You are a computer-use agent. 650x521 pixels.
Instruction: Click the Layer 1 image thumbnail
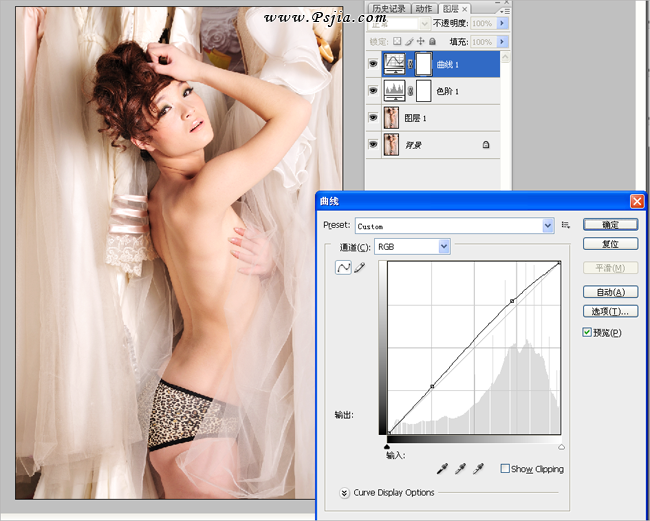[x=391, y=118]
